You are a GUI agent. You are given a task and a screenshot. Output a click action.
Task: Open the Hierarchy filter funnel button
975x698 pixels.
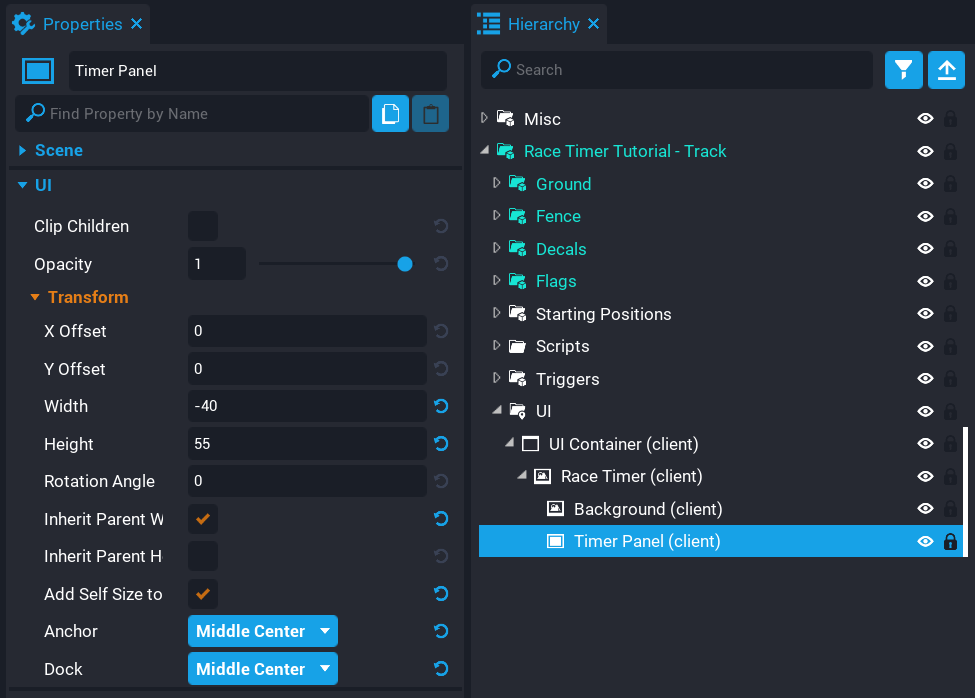[904, 70]
